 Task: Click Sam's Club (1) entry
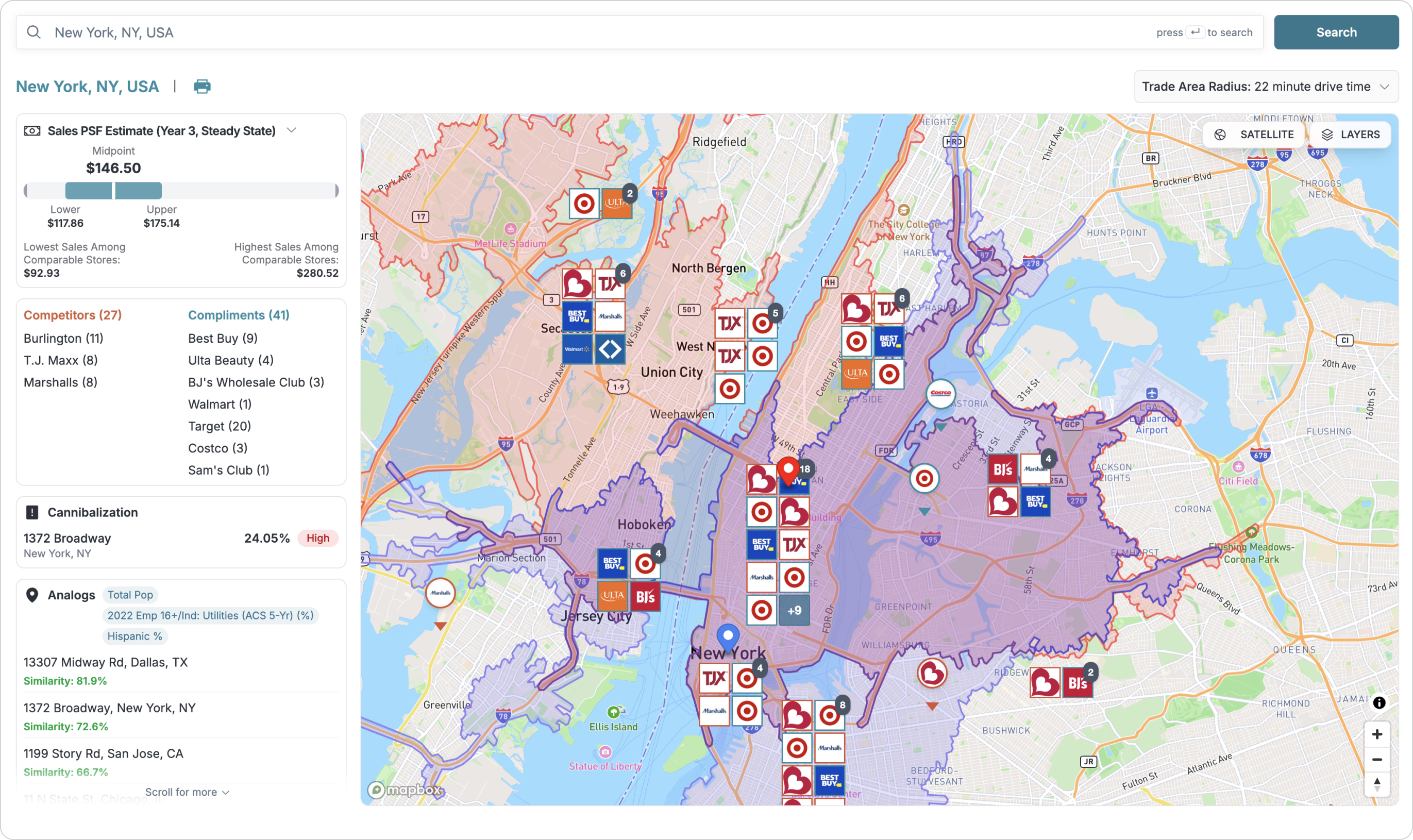tap(229, 471)
